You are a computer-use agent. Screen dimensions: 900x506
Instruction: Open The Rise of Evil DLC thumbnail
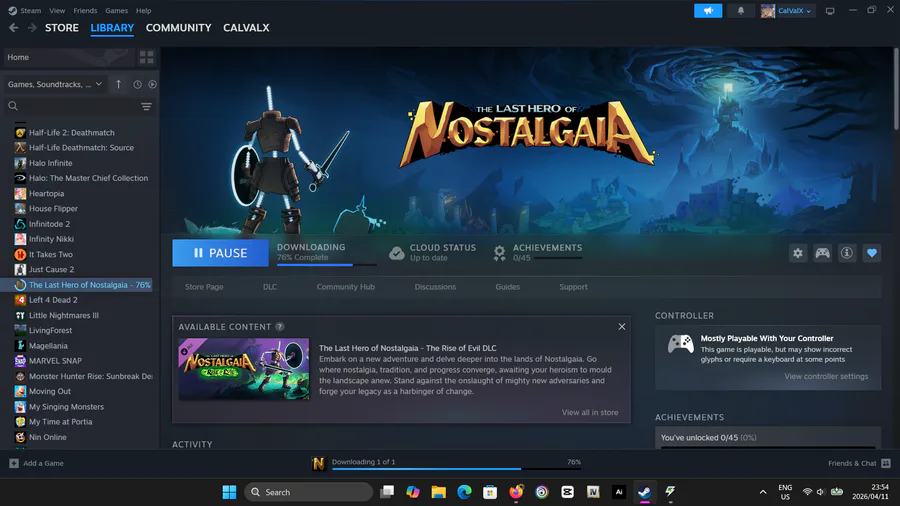244,369
